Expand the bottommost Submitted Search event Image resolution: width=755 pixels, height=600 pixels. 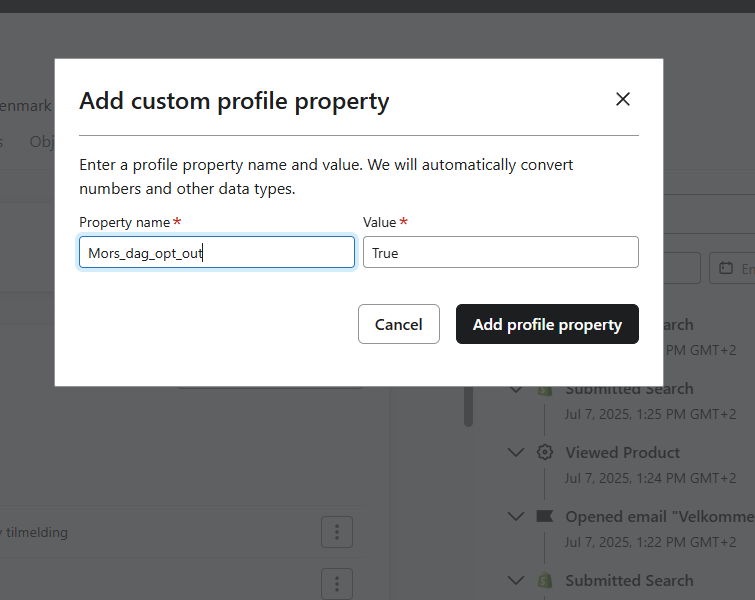tap(516, 580)
